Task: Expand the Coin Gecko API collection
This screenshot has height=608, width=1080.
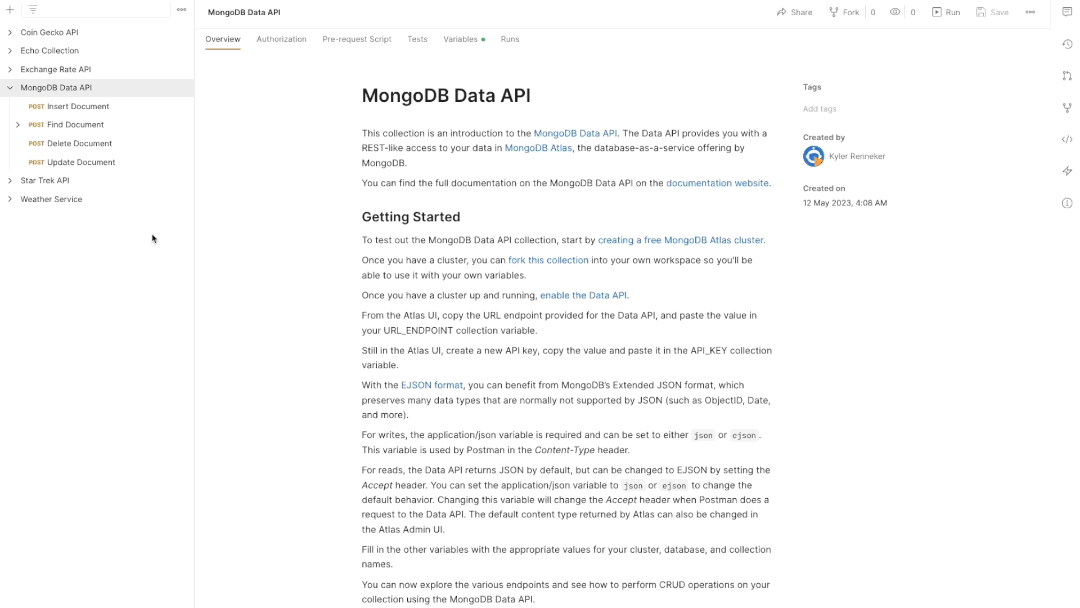Action: pos(10,32)
